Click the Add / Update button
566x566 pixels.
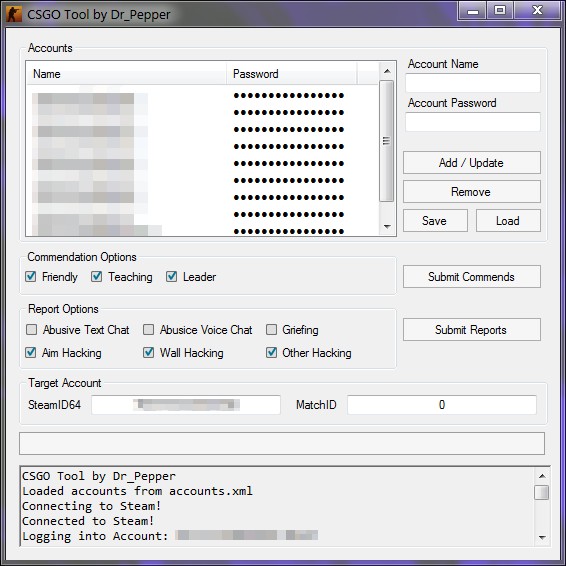tap(472, 163)
